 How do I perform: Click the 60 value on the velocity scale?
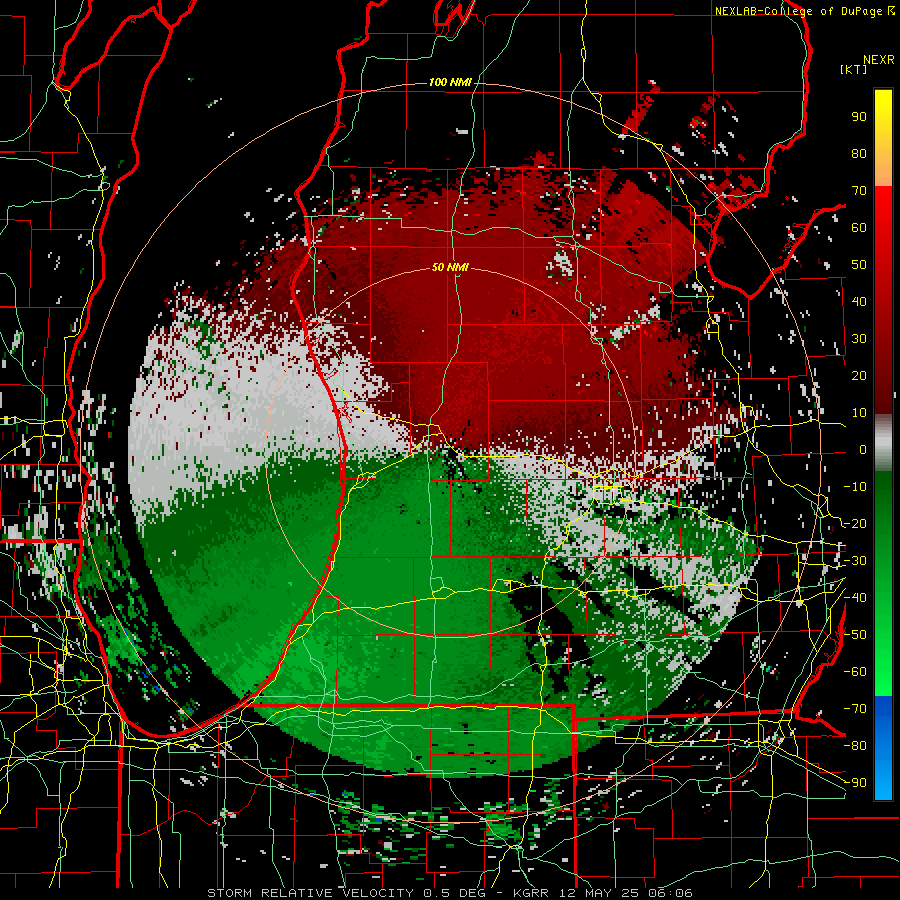[859, 227]
